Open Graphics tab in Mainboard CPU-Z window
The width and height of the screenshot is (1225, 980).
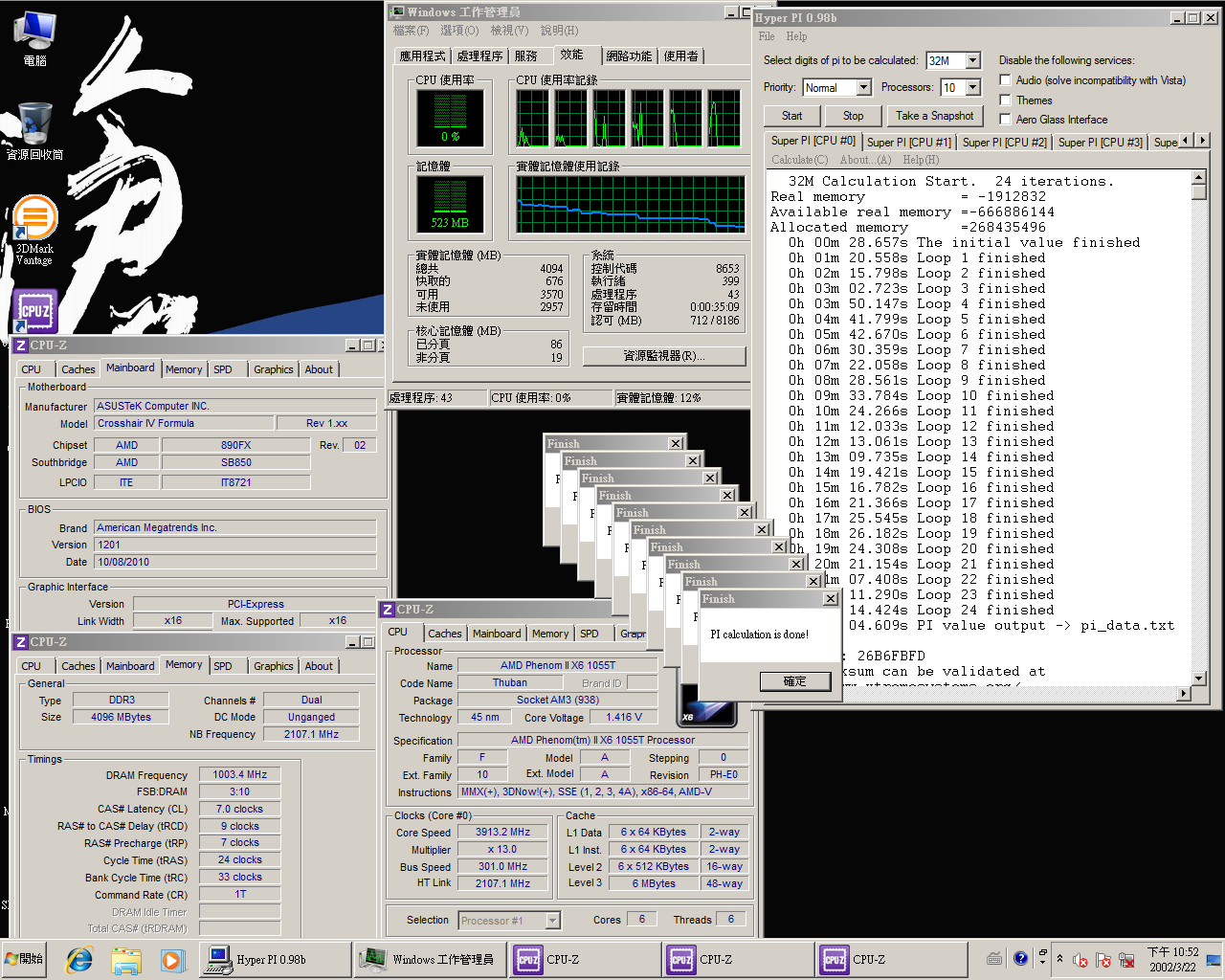pos(274,369)
